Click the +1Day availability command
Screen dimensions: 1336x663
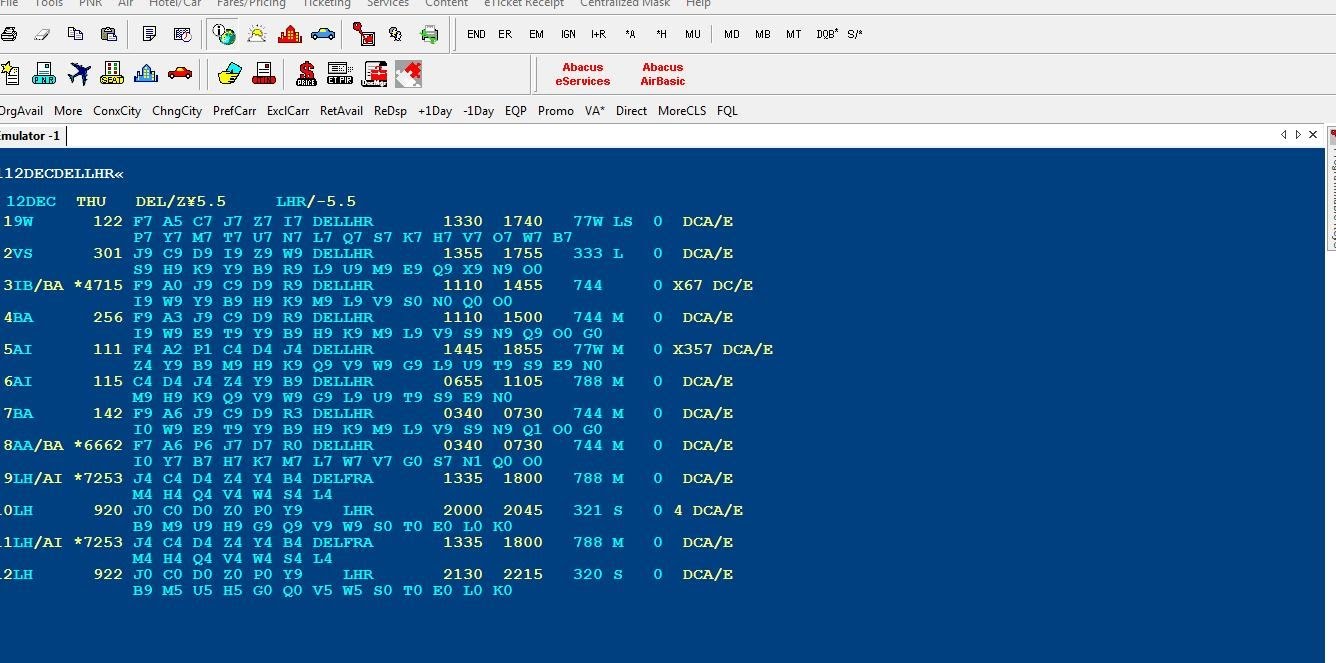click(x=435, y=111)
